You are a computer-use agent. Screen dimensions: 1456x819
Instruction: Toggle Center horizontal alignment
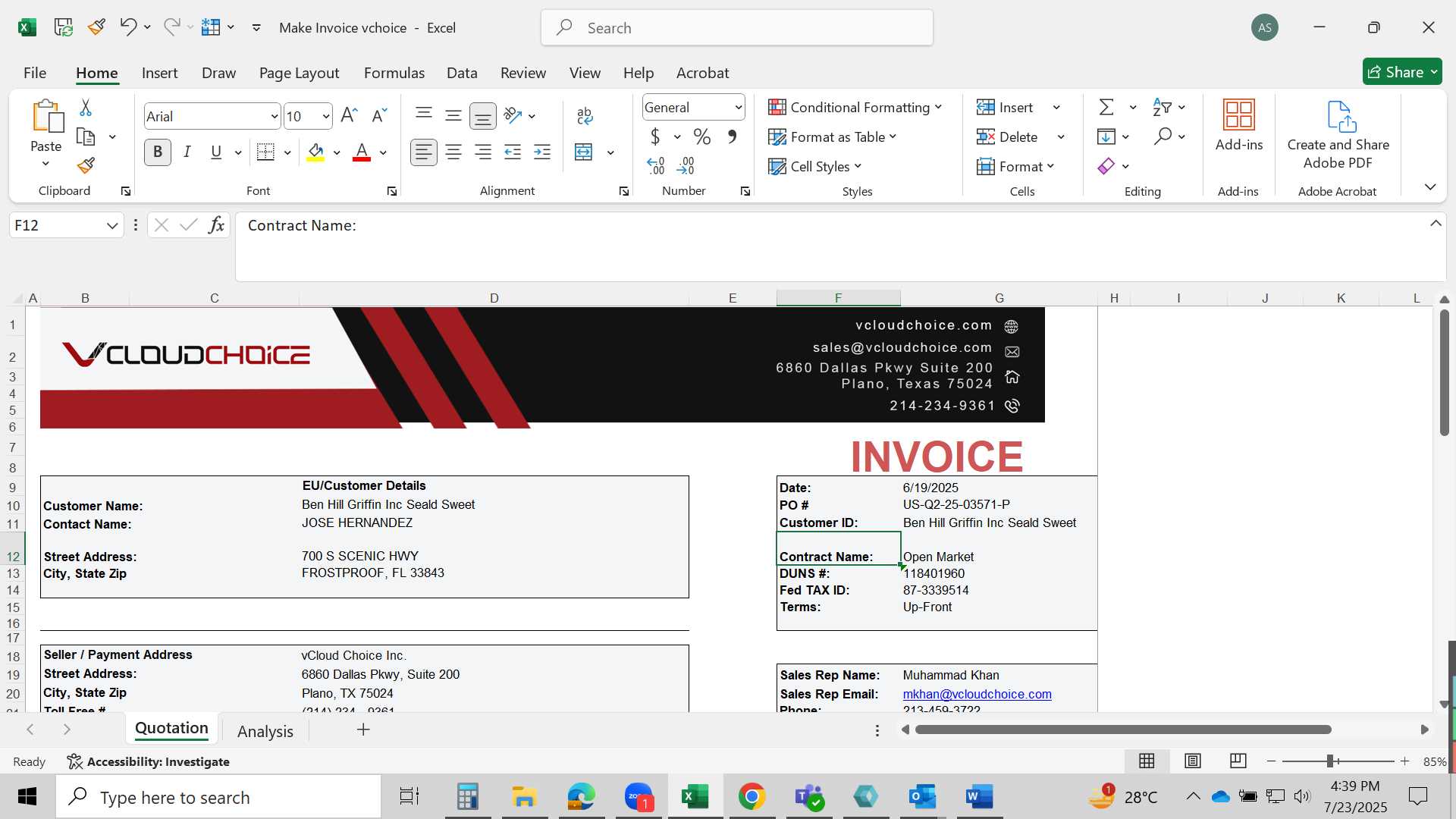point(453,152)
